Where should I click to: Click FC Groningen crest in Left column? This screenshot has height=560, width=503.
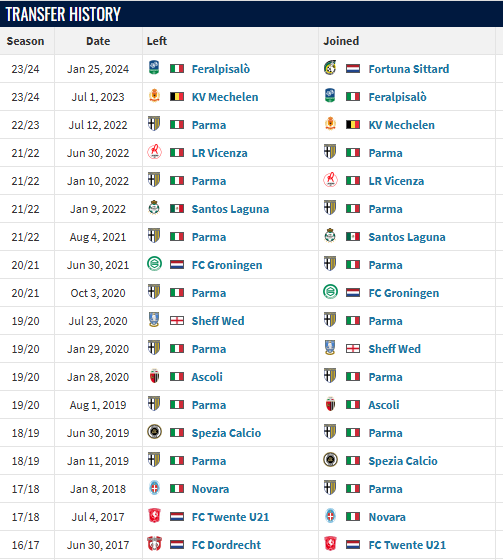coord(154,264)
